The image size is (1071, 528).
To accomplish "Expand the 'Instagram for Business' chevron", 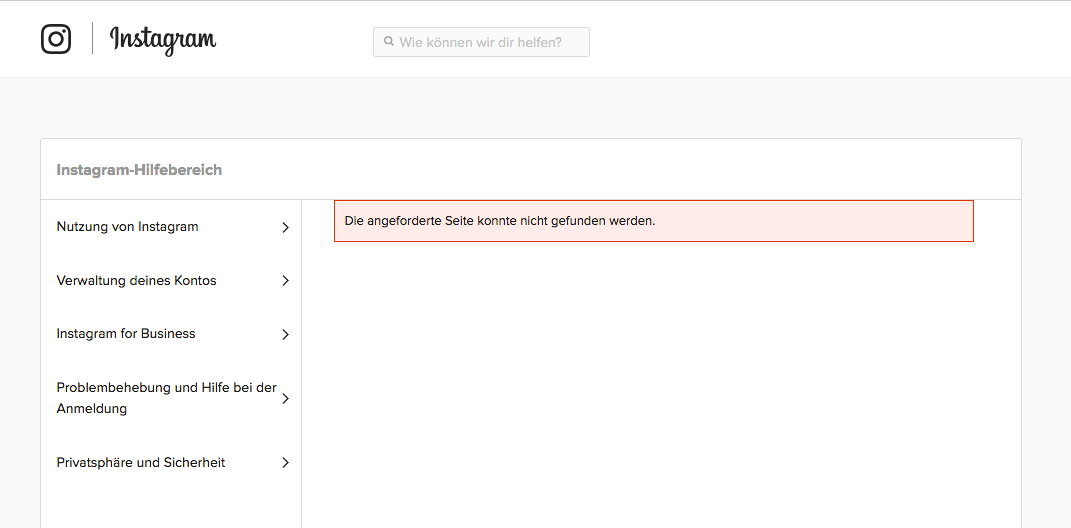I will 286,335.
